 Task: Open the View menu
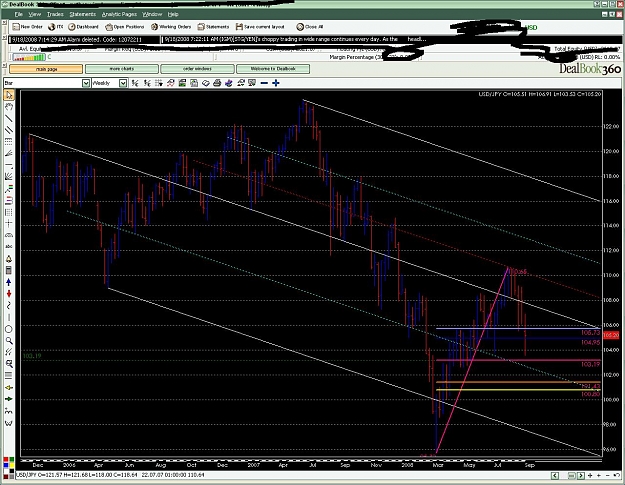pyautogui.click(x=35, y=14)
